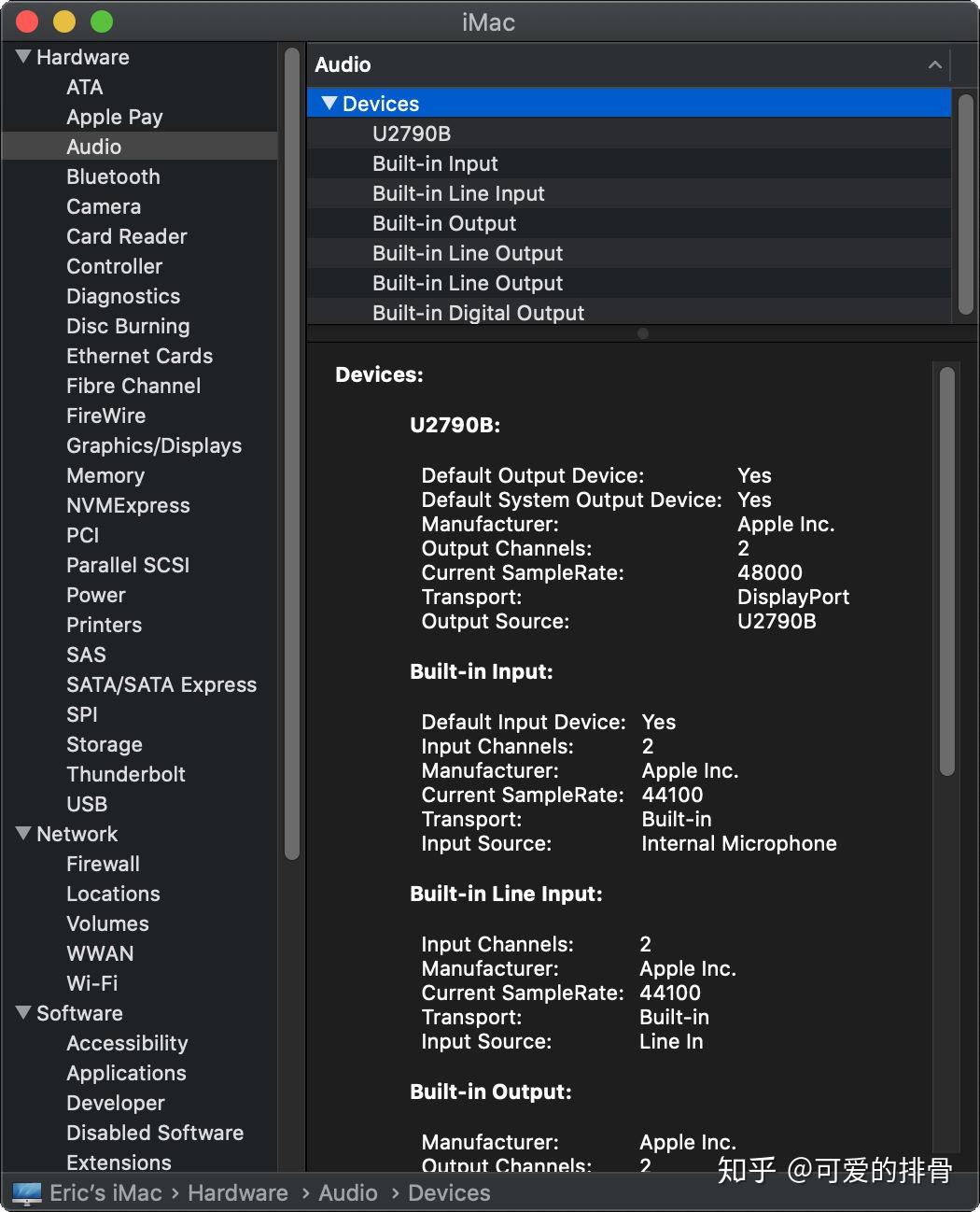Select Built-in Digital Output device
This screenshot has height=1212, width=980.
(x=478, y=313)
